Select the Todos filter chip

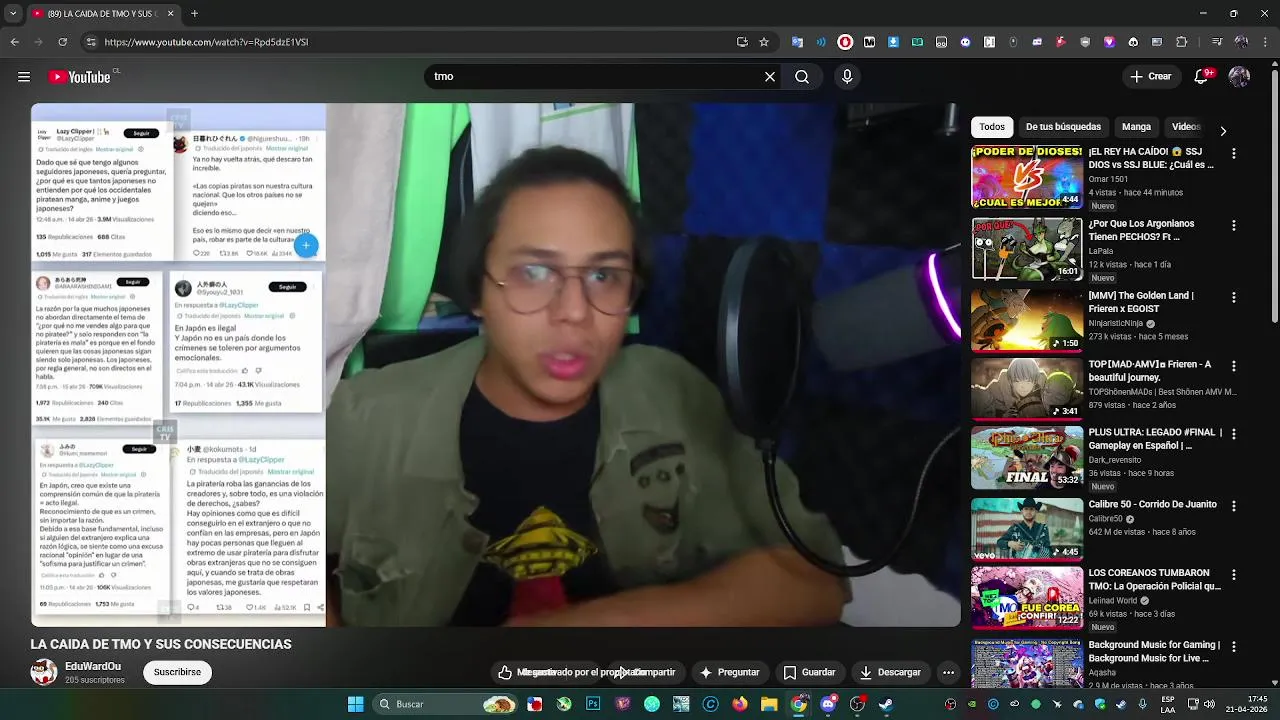(992, 127)
